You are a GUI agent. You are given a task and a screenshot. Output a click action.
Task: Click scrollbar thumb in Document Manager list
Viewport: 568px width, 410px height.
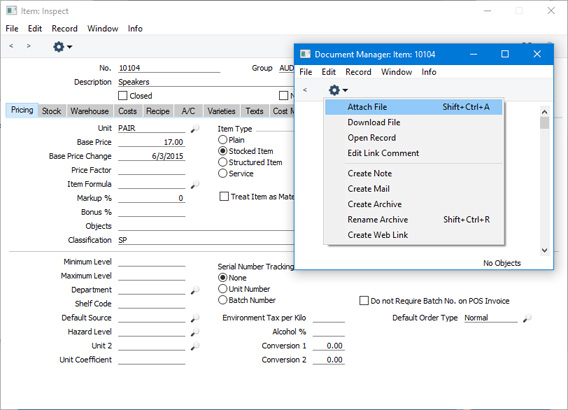pyautogui.click(x=544, y=123)
